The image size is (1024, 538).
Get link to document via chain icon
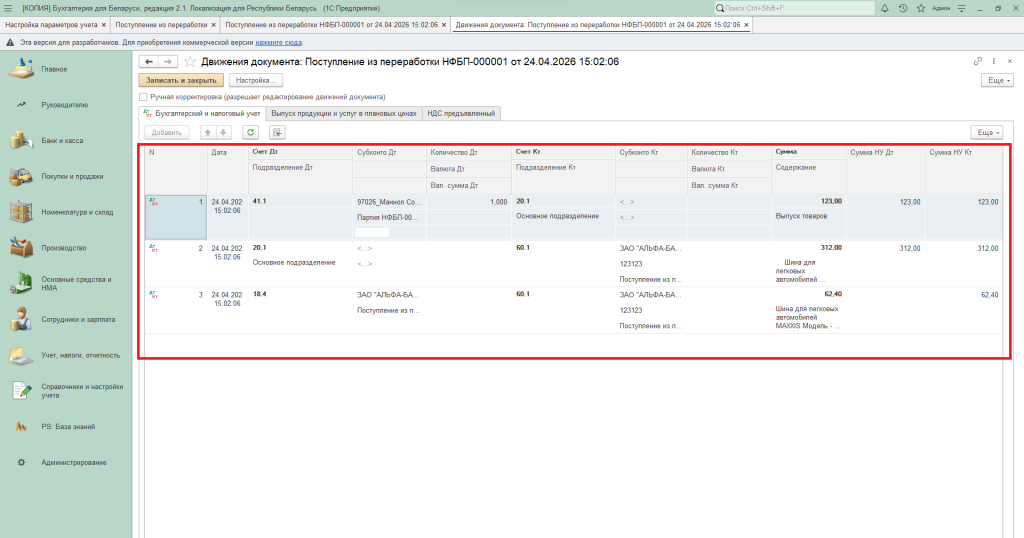point(977,62)
